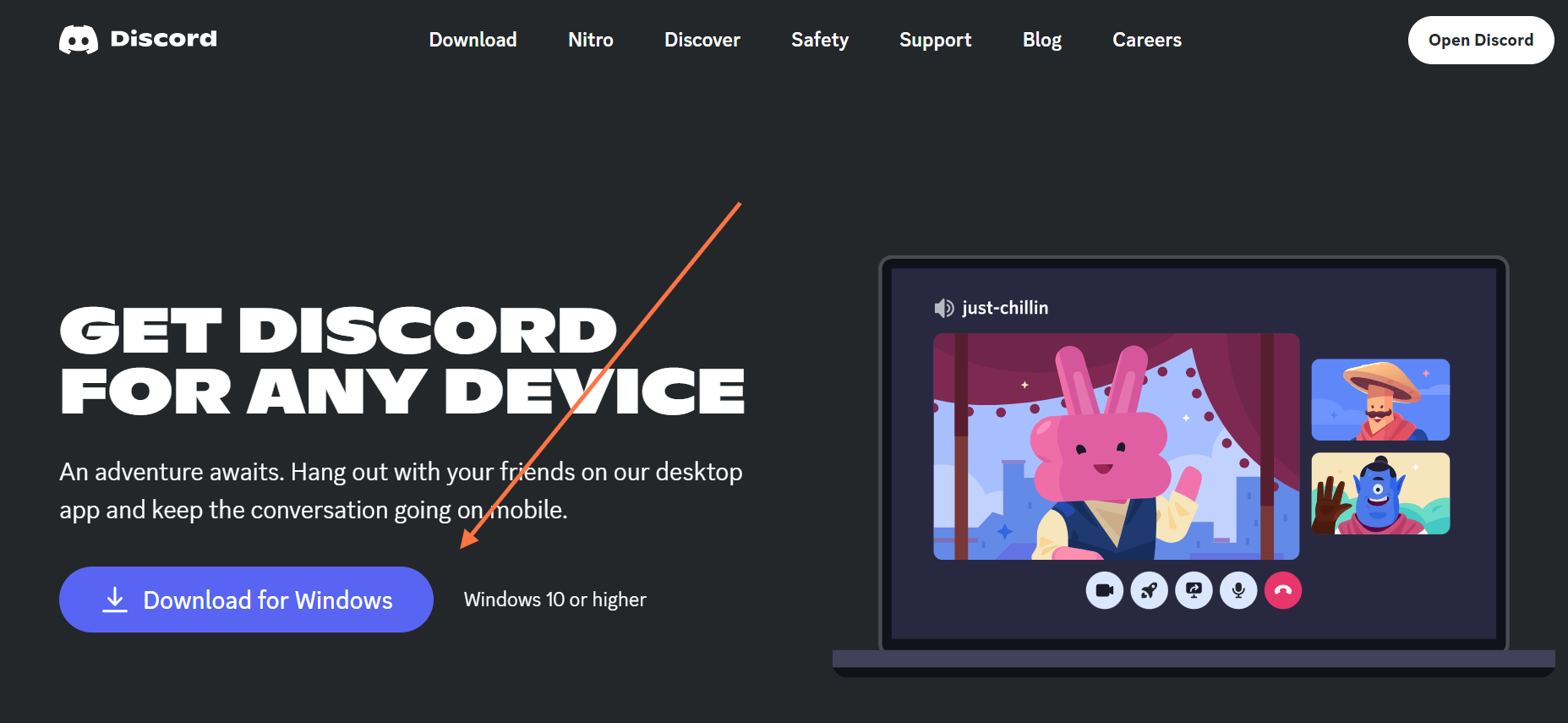Image resolution: width=1568 pixels, height=723 pixels.
Task: Click Download for Windows button
Action: click(x=246, y=600)
